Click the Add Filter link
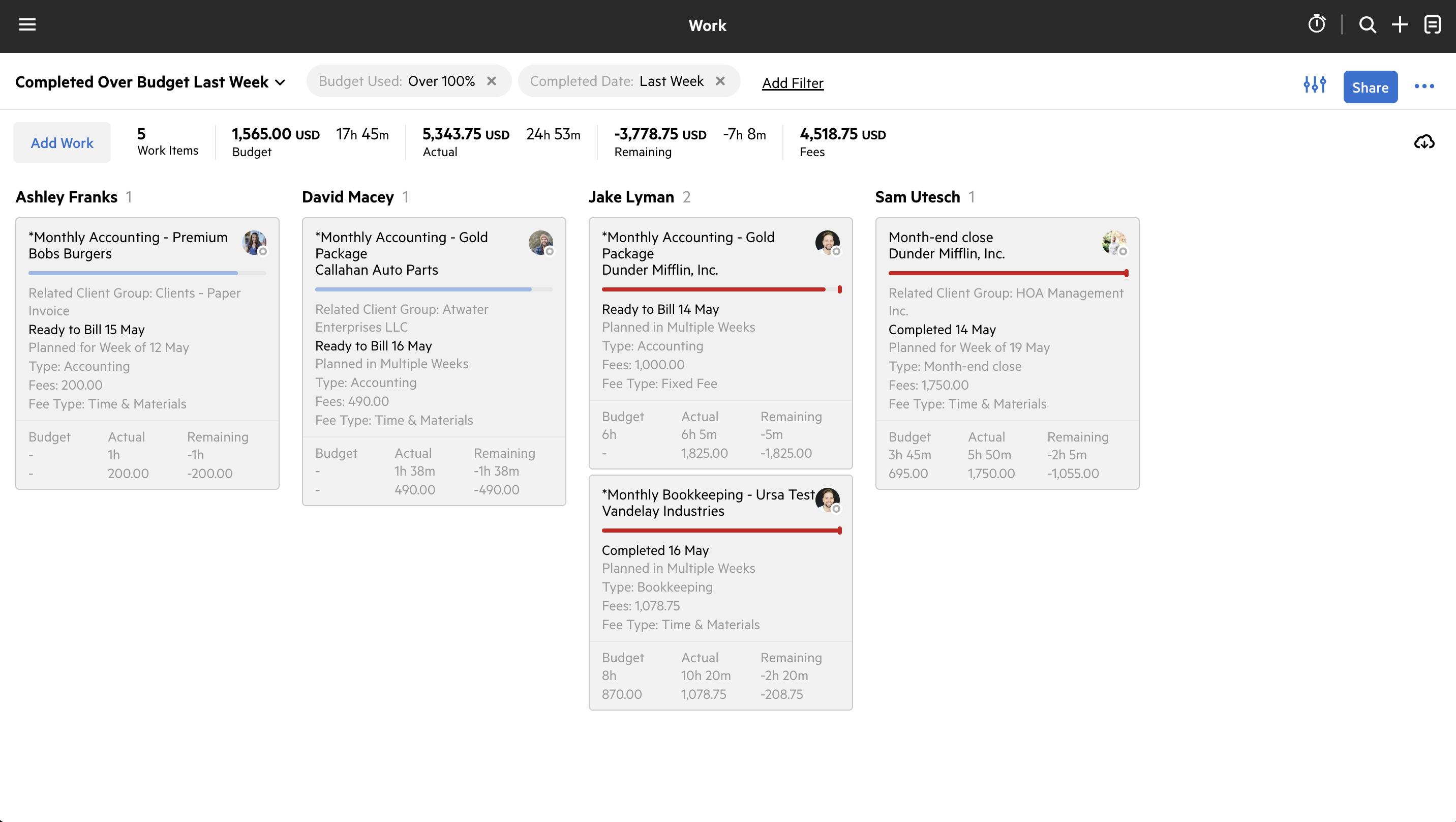 click(793, 83)
